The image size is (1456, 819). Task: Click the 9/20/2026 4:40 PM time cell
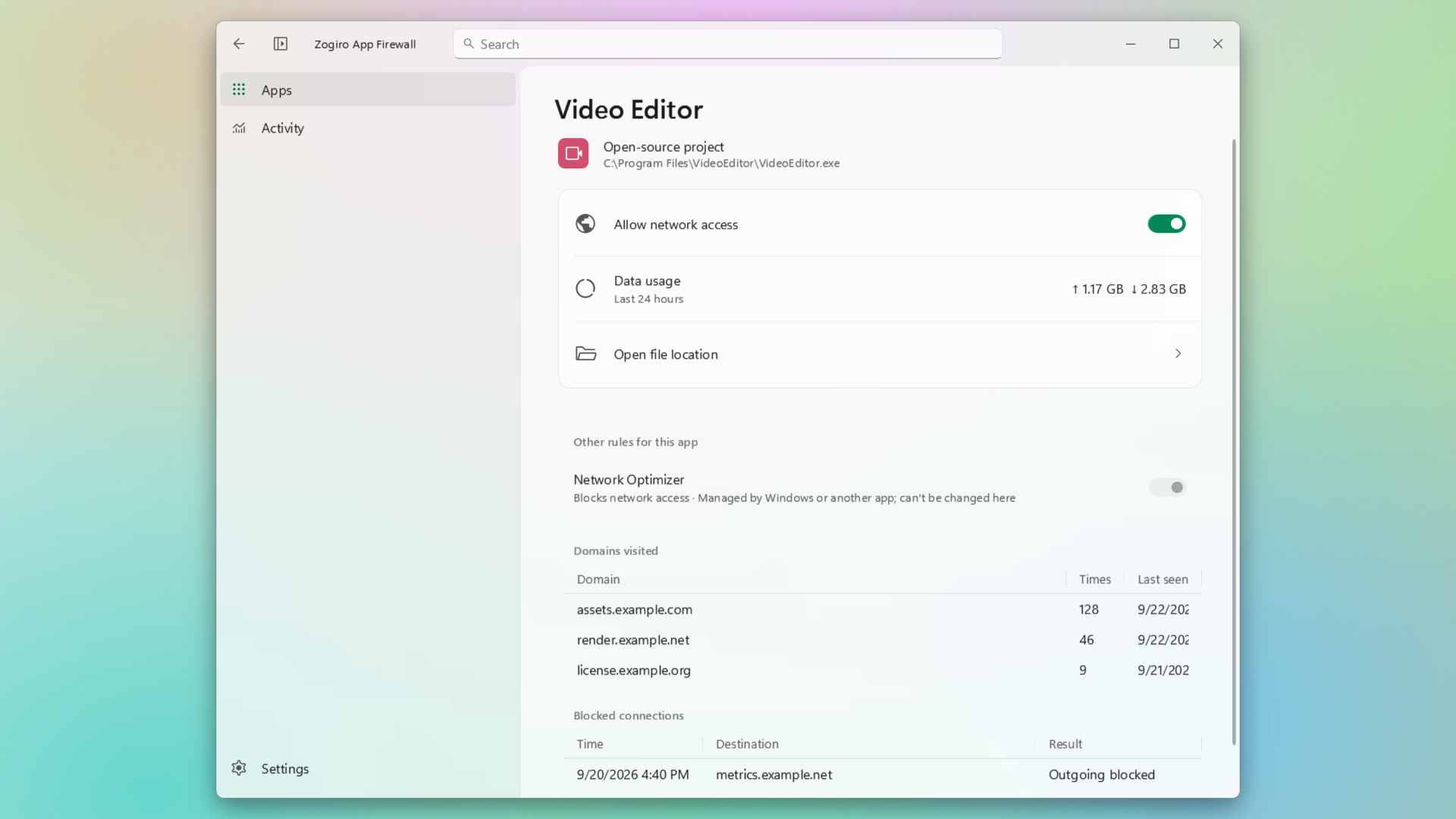[x=632, y=775]
